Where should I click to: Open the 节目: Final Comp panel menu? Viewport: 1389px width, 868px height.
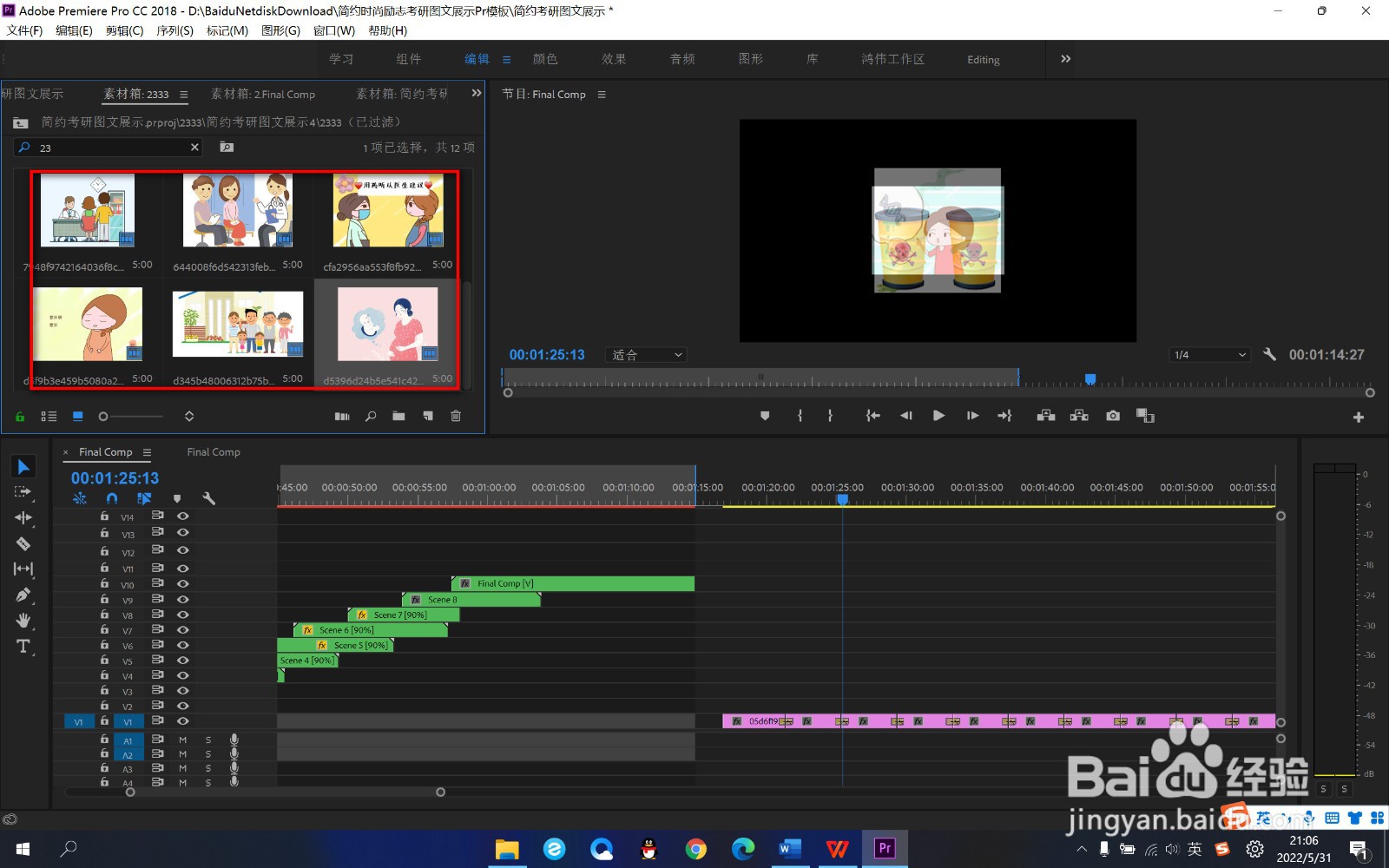pyautogui.click(x=602, y=95)
